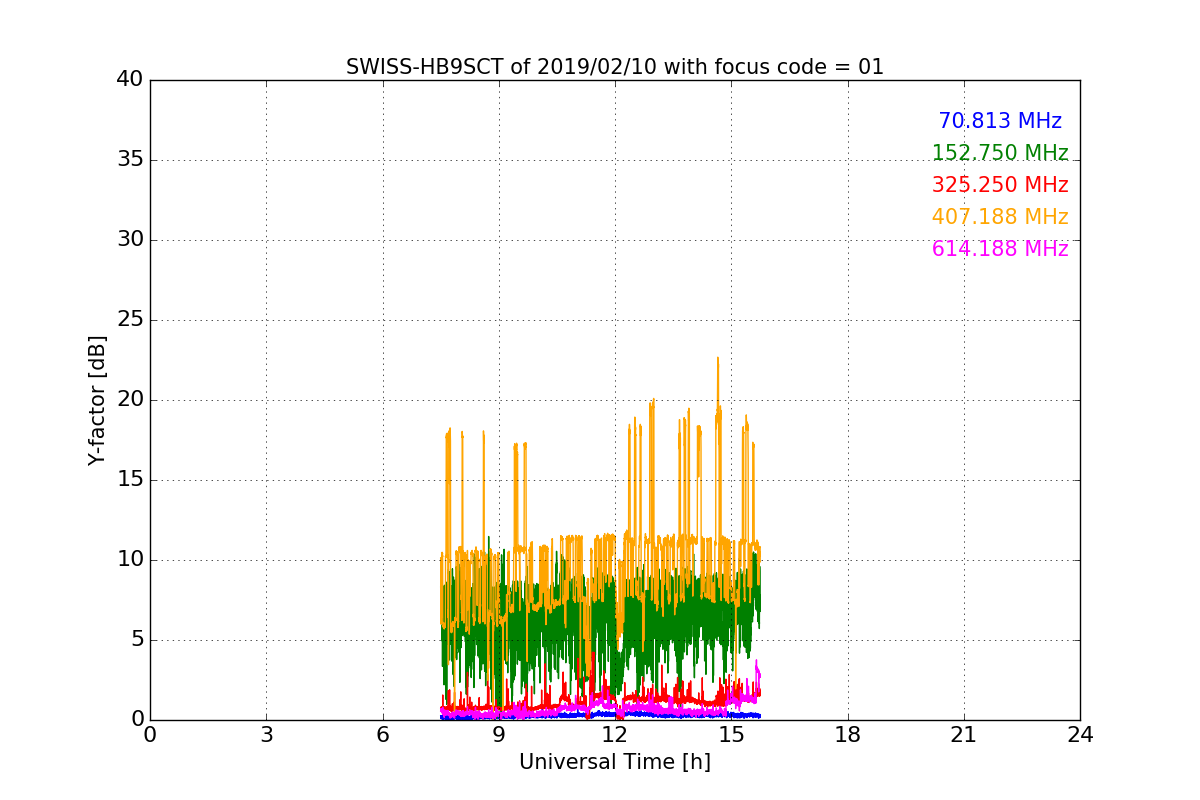Image resolution: width=1200 pixels, height=800 pixels.
Task: Click the Y-factor [dB] axis label
Action: pos(97,400)
